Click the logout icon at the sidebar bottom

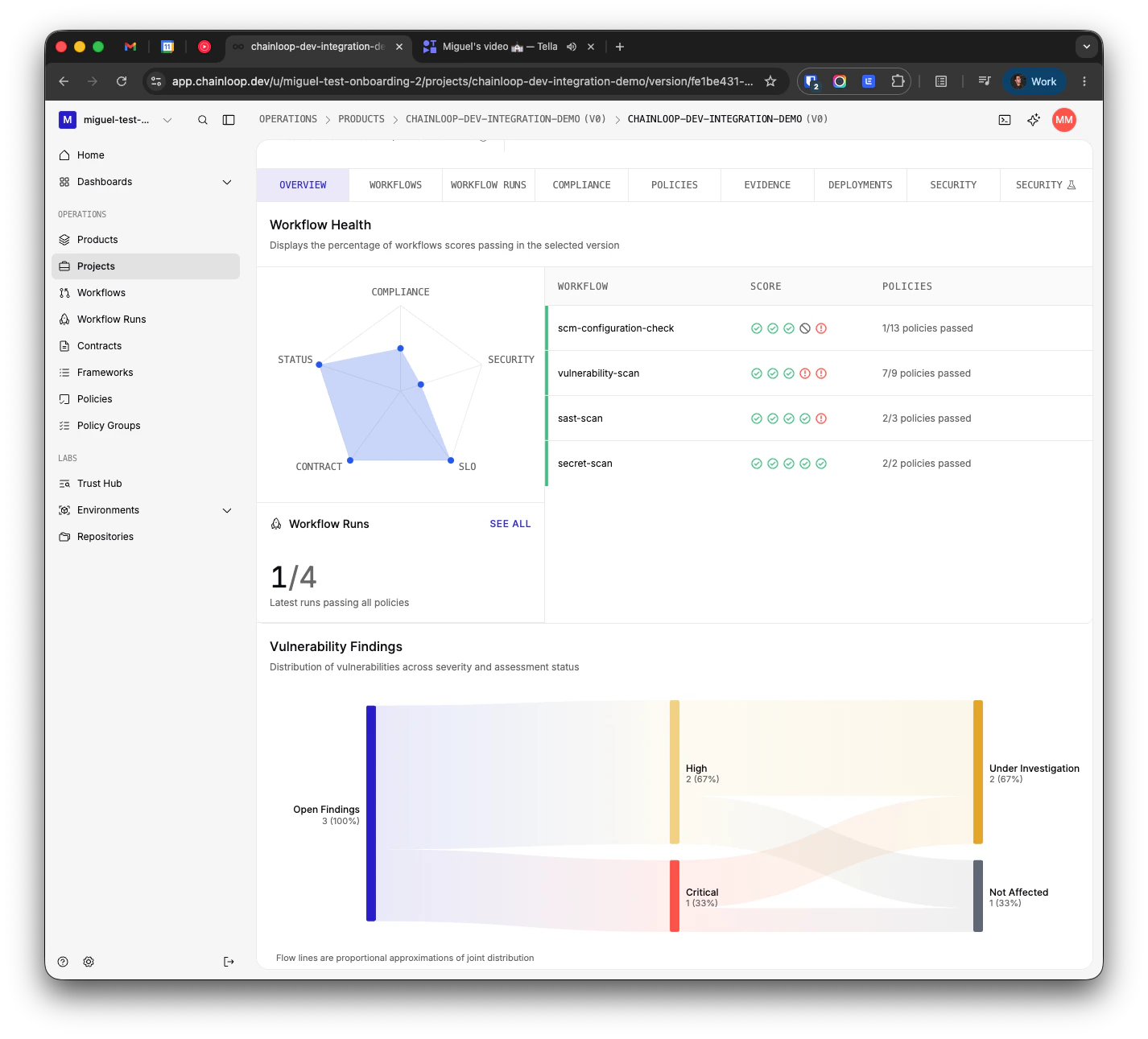click(229, 962)
